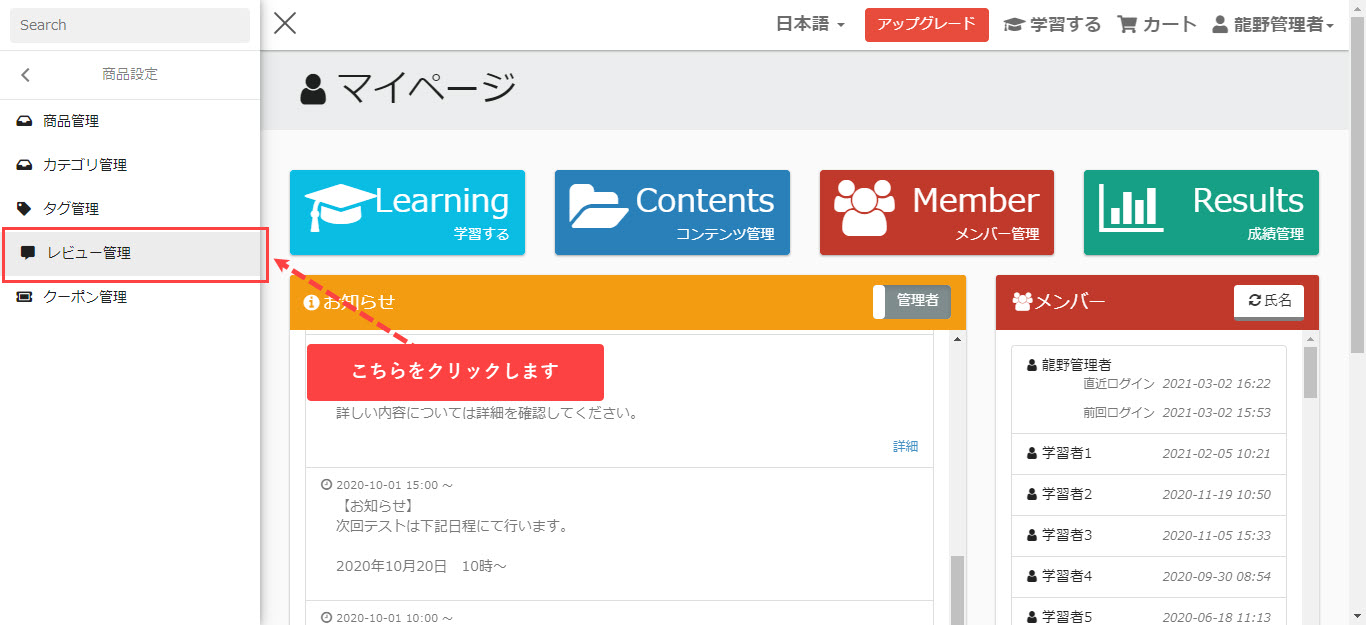Open カテゴリ管理 from the sidebar
Viewport: 1366px width, 625px height.
coord(84,165)
